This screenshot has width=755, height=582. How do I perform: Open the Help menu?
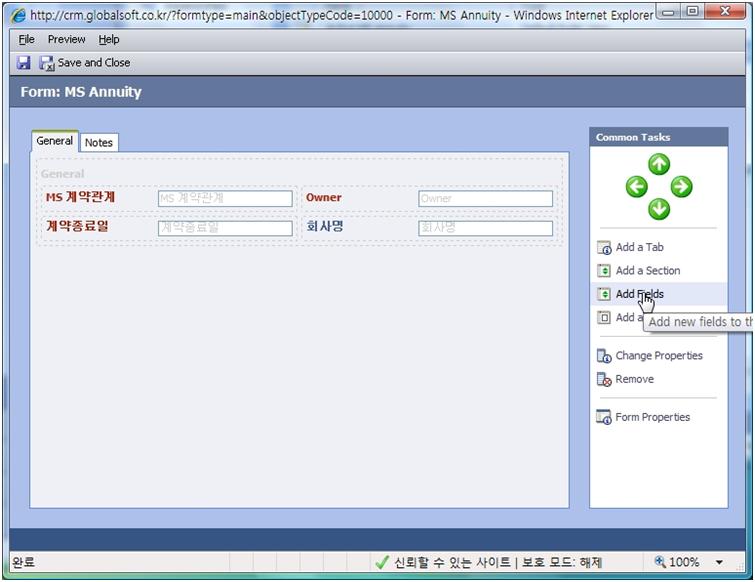coord(109,39)
